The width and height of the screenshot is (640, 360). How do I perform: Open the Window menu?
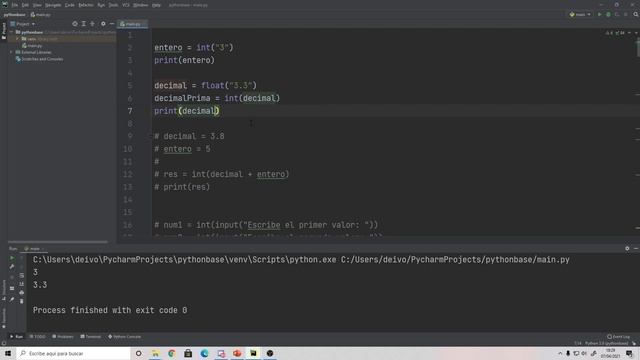pos(141,5)
